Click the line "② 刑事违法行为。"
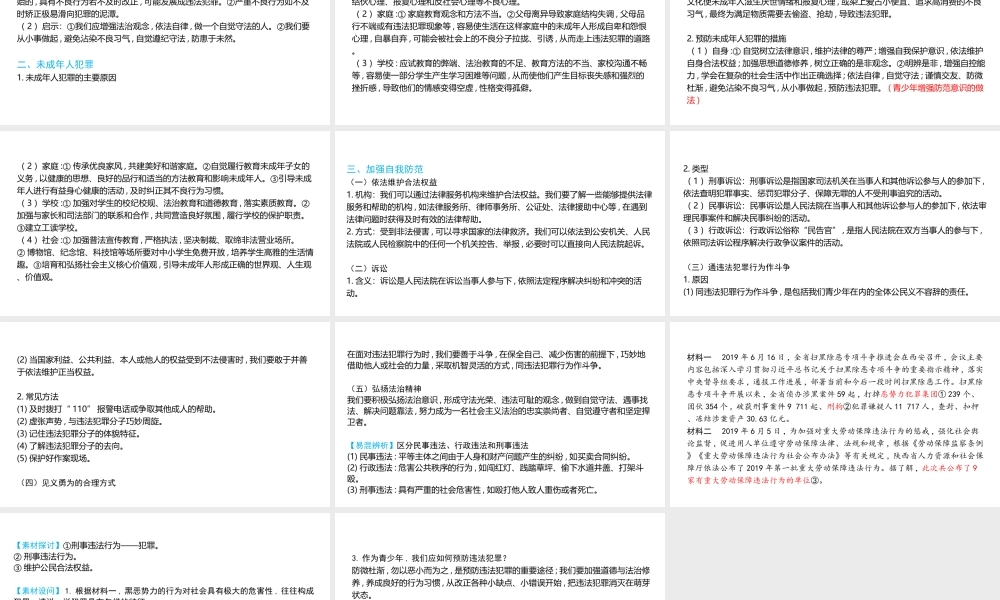Image resolution: width=1000 pixels, height=600 pixels. point(45,557)
